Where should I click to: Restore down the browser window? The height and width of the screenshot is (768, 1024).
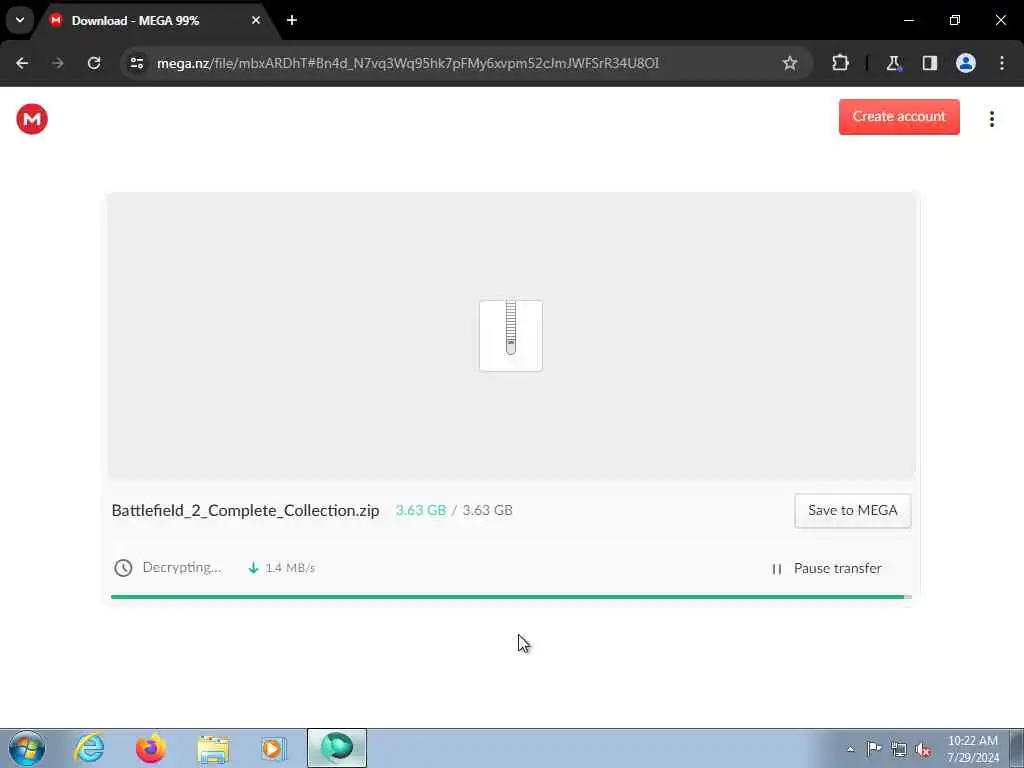pos(954,21)
